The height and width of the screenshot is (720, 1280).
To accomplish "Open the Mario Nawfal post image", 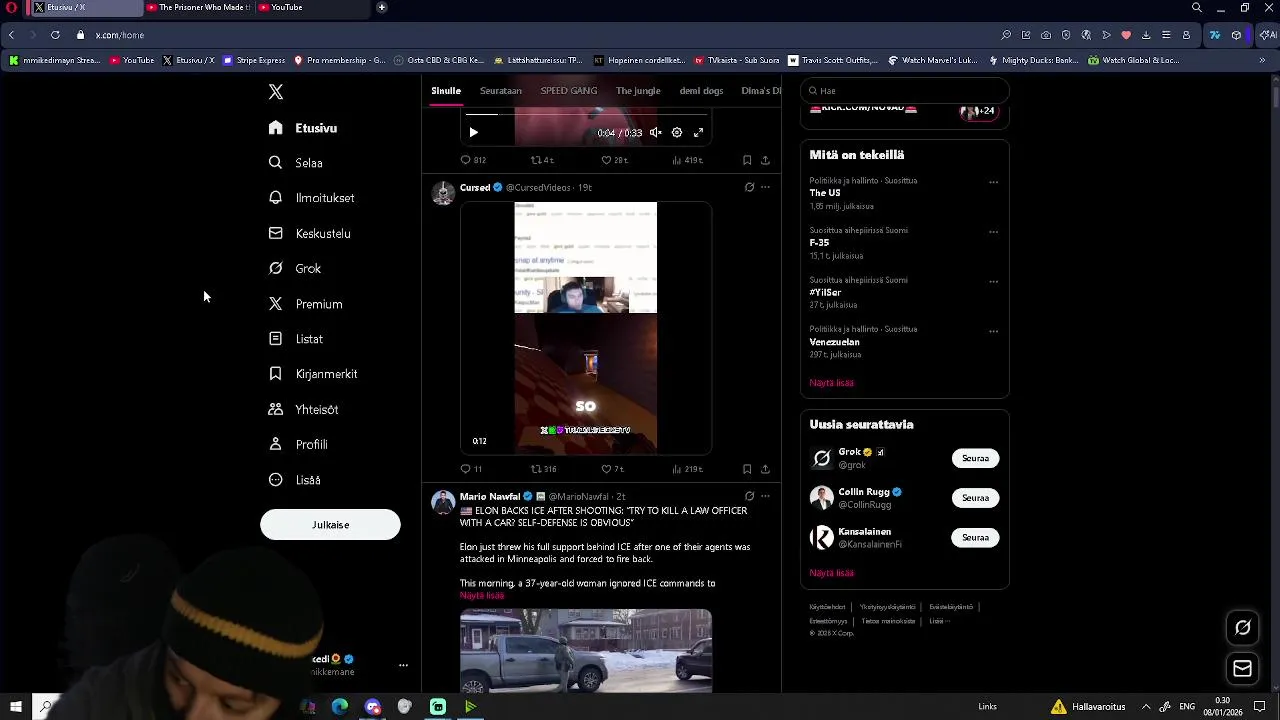I will [x=586, y=650].
